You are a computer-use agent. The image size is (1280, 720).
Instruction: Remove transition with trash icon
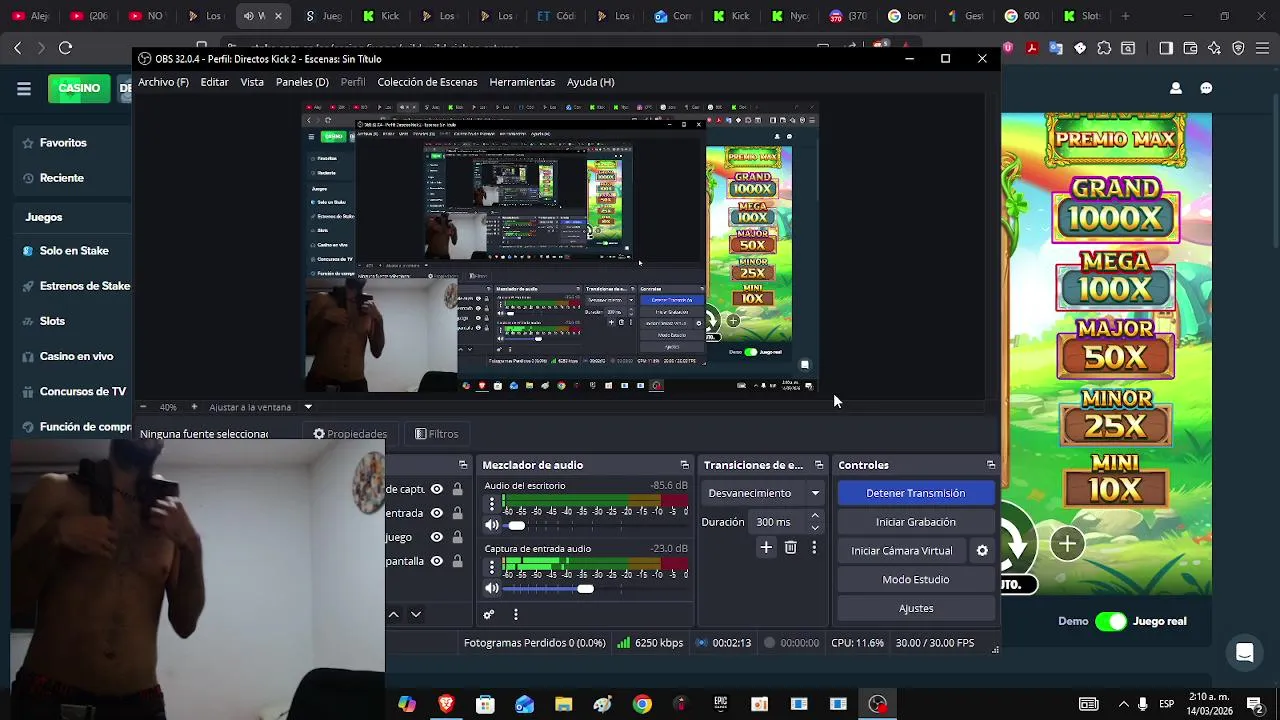790,547
